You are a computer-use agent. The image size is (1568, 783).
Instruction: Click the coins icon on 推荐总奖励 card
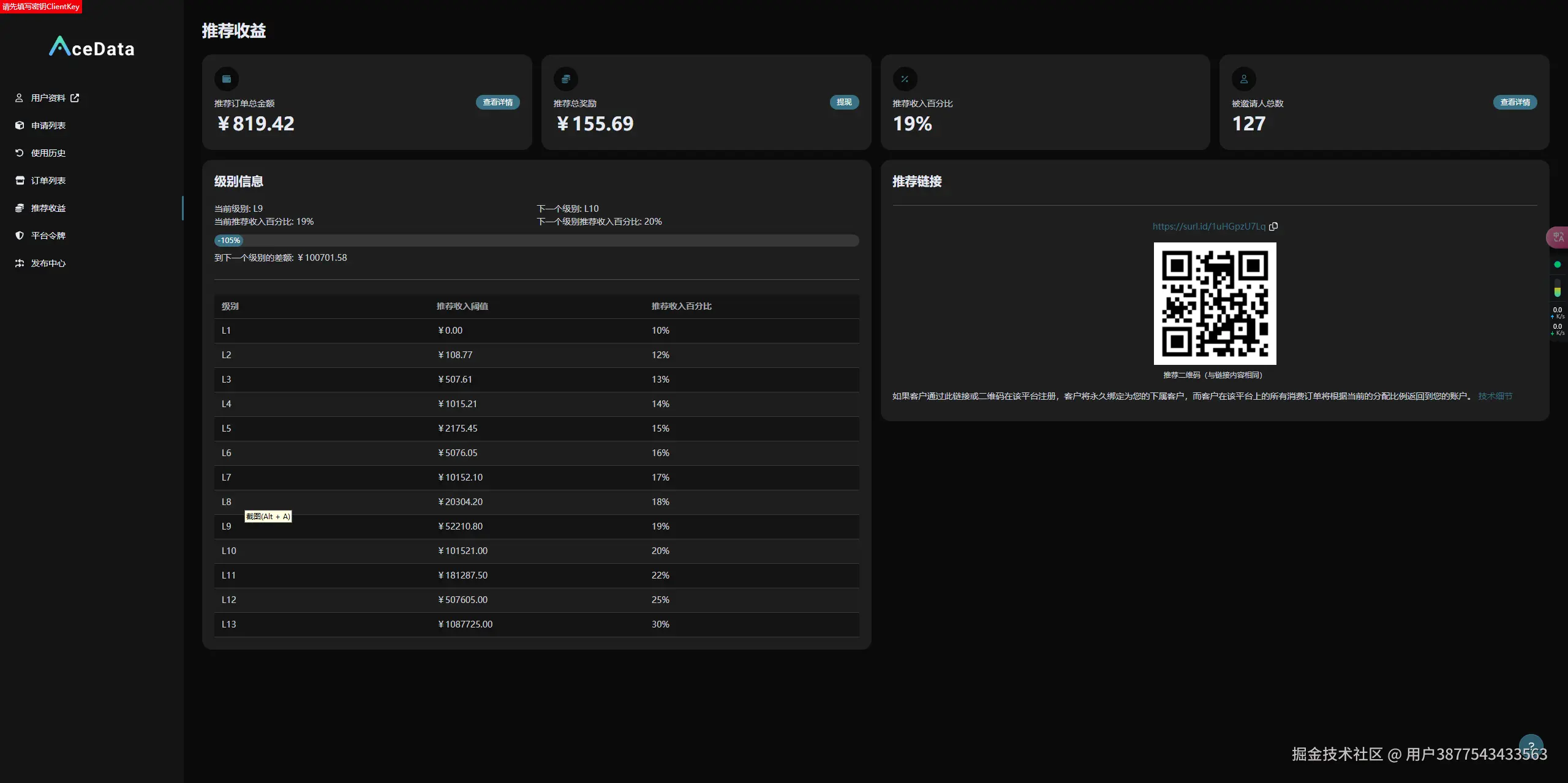click(x=565, y=79)
